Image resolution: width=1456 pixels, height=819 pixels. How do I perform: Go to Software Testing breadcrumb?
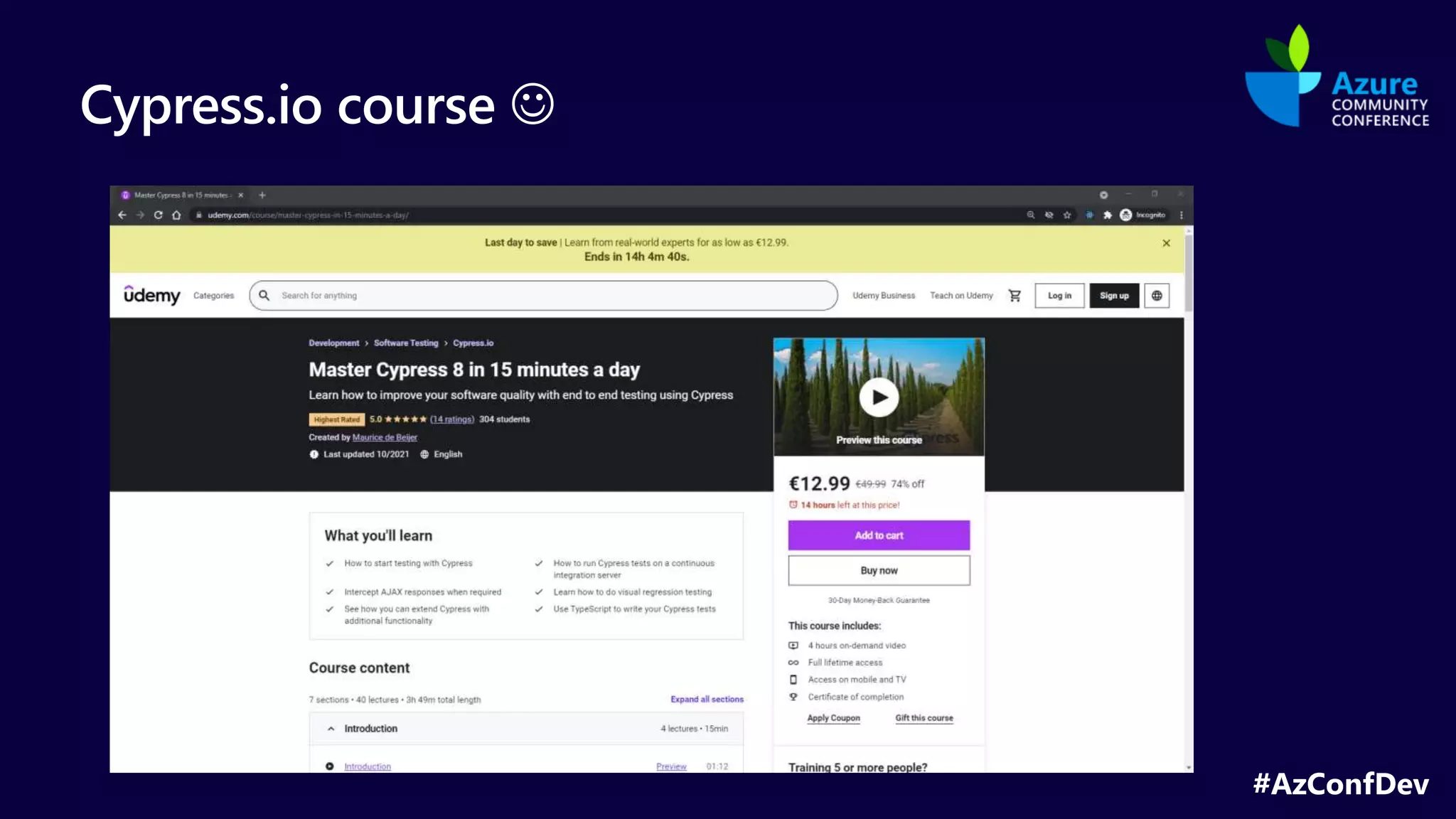tap(406, 343)
